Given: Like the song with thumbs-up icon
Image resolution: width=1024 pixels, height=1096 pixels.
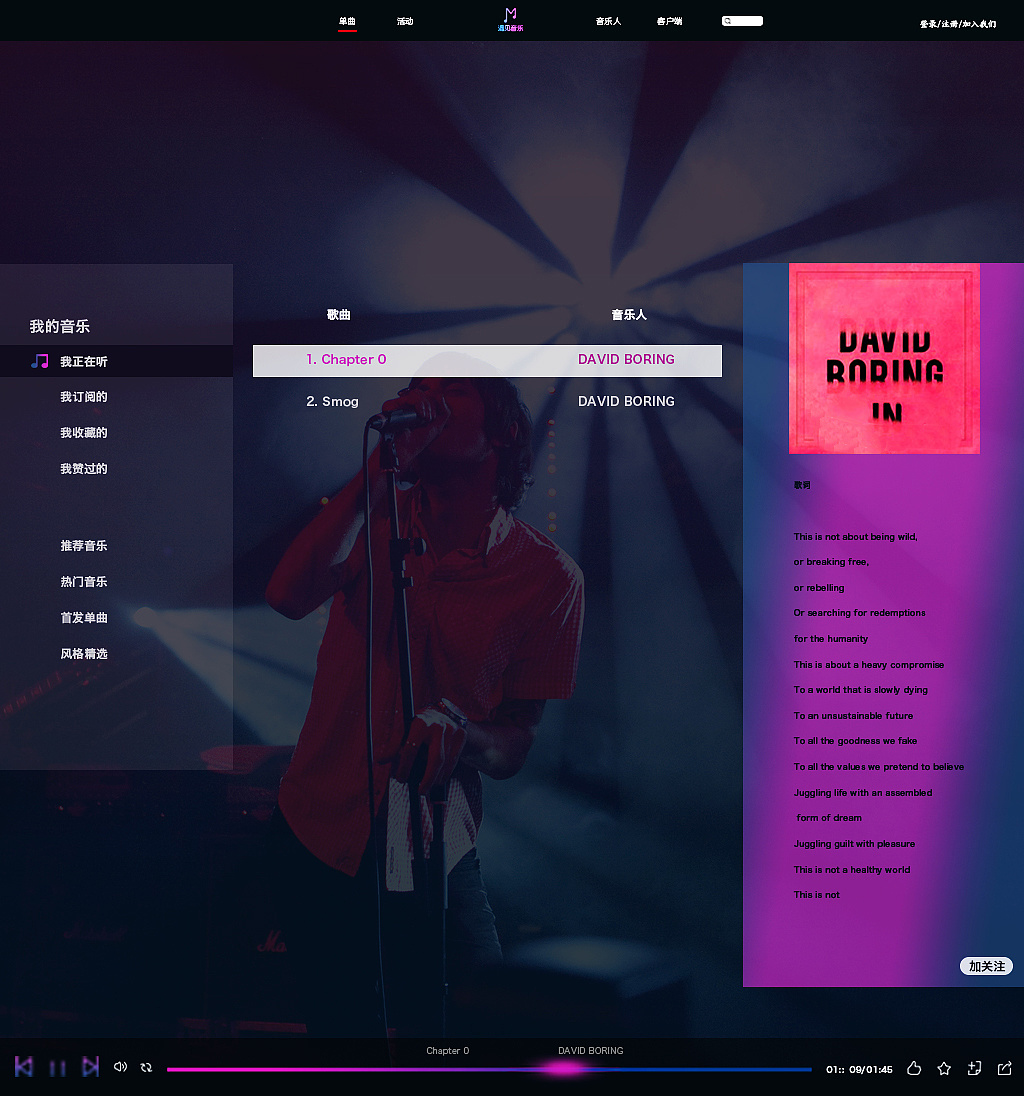Looking at the screenshot, I should (x=914, y=1069).
